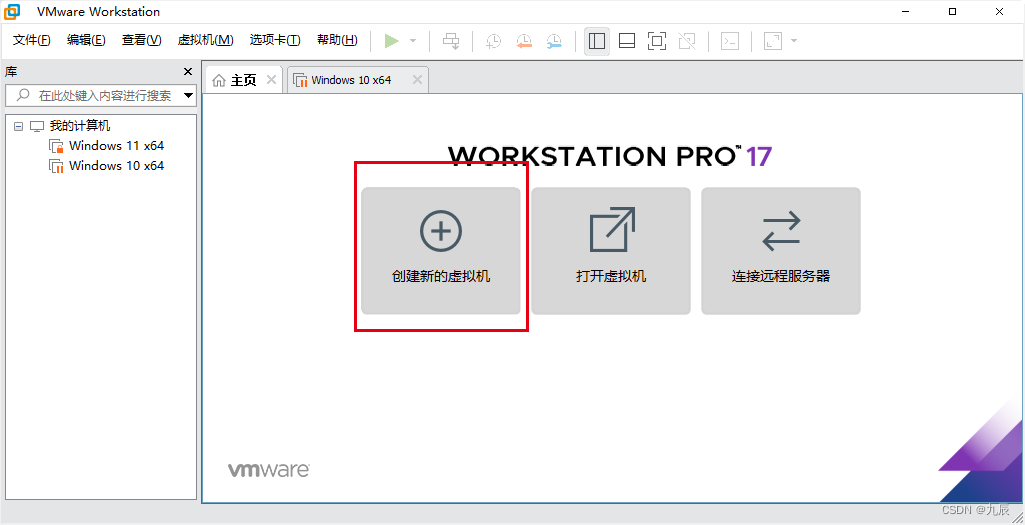Close the Windows 10 x64 tab
This screenshot has height=525, width=1025.
(417, 80)
